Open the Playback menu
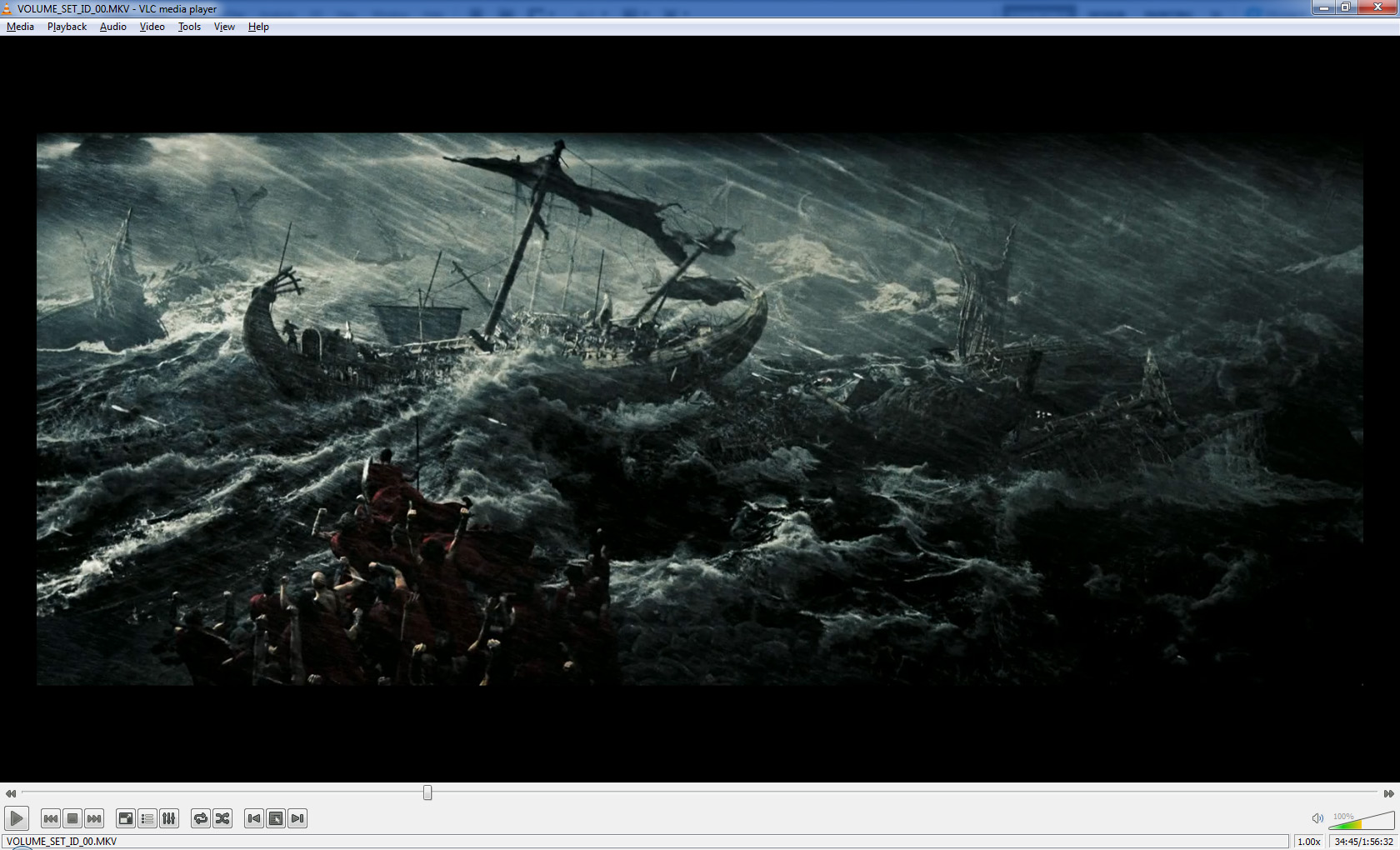The height and width of the screenshot is (850, 1400). coord(67,27)
